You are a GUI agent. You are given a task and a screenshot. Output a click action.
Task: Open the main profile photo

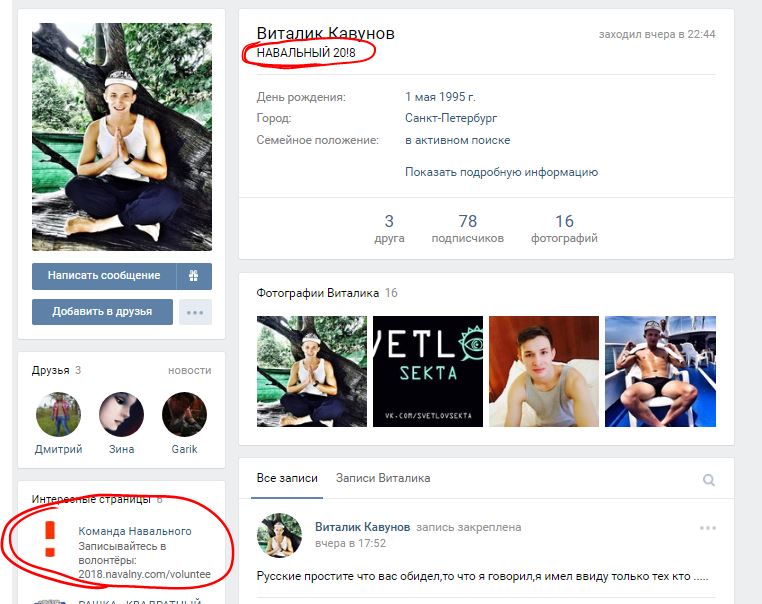[x=122, y=137]
